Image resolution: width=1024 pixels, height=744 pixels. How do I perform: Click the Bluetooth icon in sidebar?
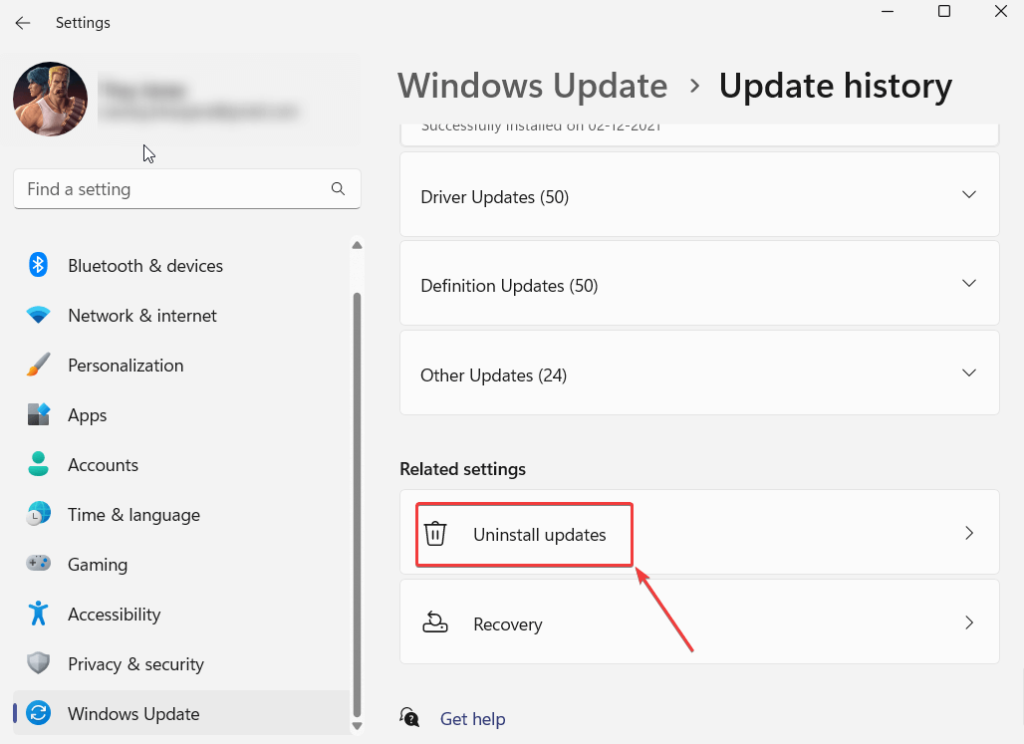click(x=38, y=265)
